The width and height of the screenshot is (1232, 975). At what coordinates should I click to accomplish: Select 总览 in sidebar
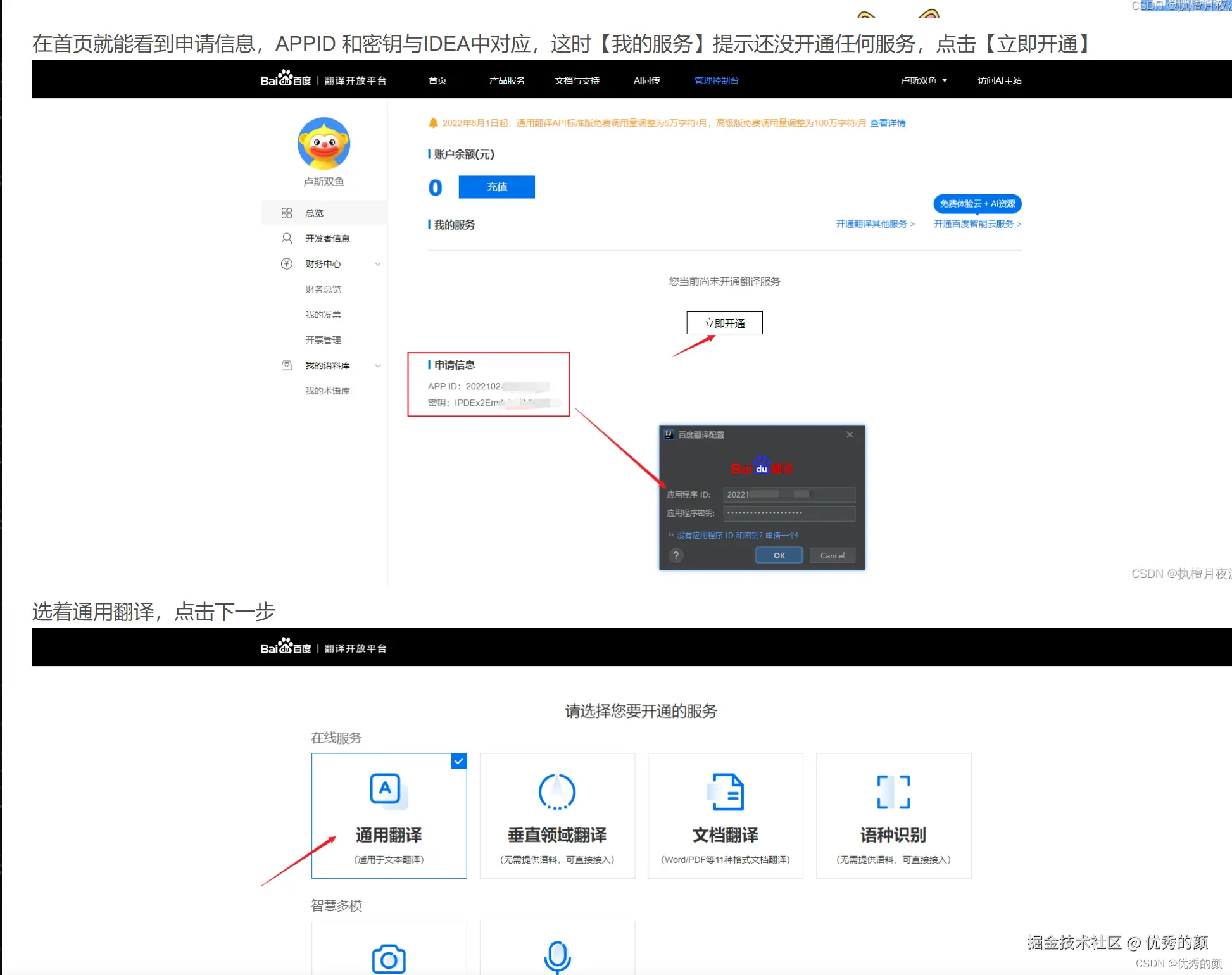[x=324, y=213]
